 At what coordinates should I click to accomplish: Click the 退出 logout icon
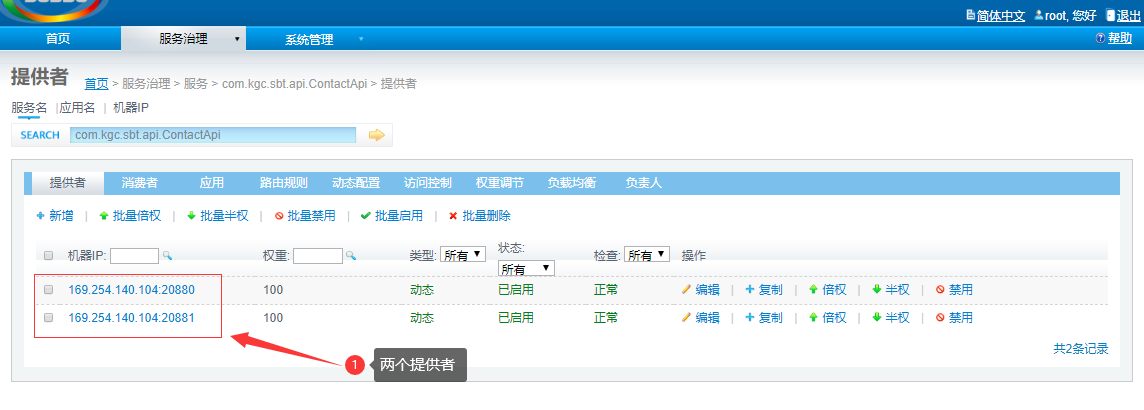(1110, 15)
